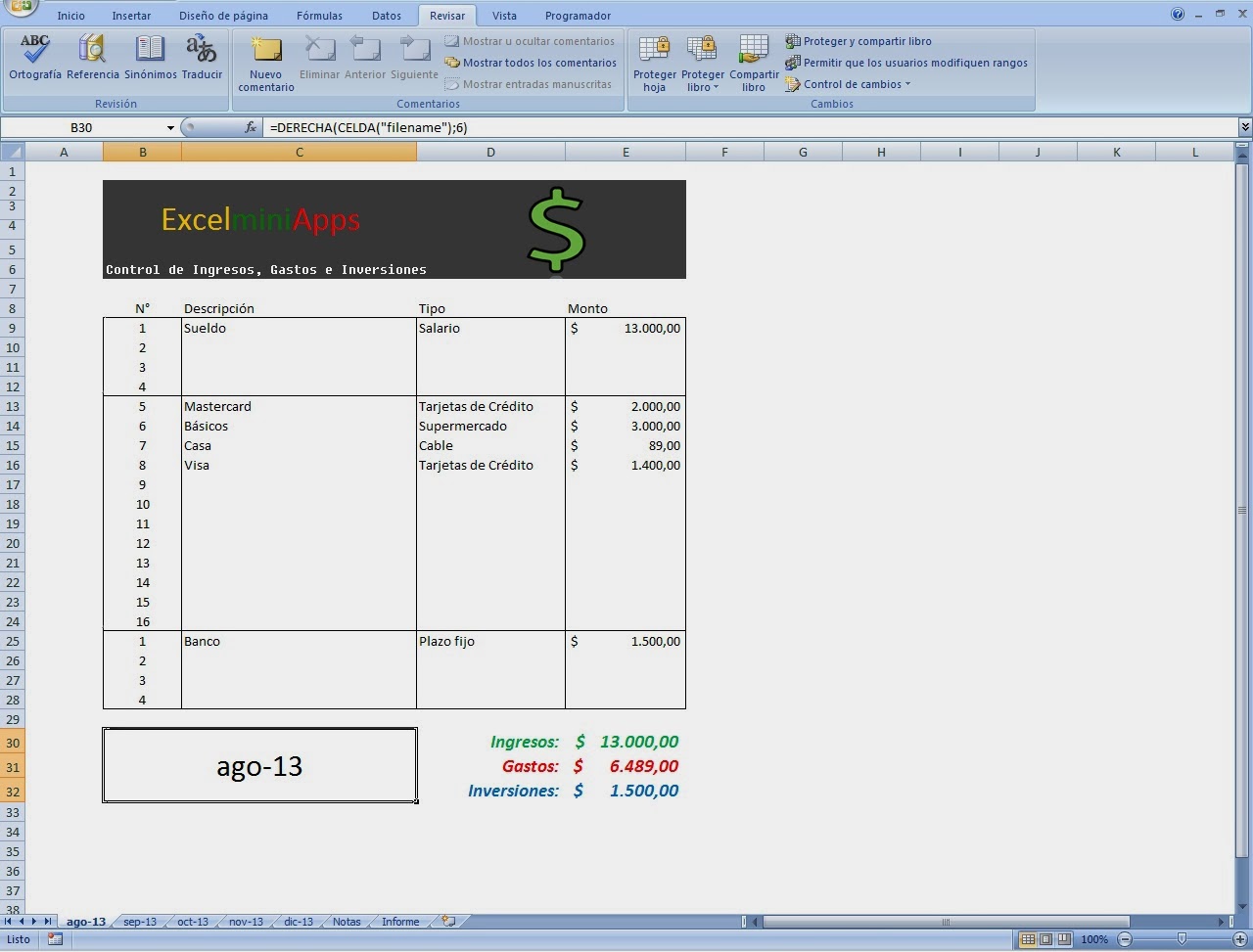Add a Nuevo comentario

(x=265, y=64)
